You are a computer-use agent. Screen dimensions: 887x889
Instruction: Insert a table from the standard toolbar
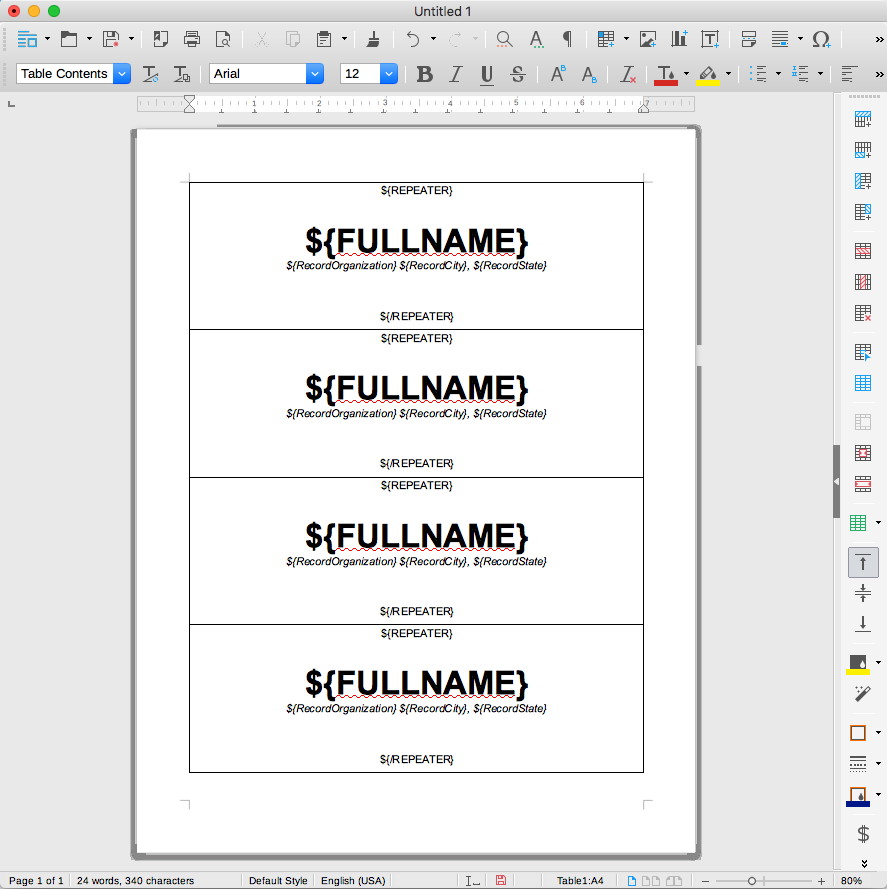tap(606, 39)
